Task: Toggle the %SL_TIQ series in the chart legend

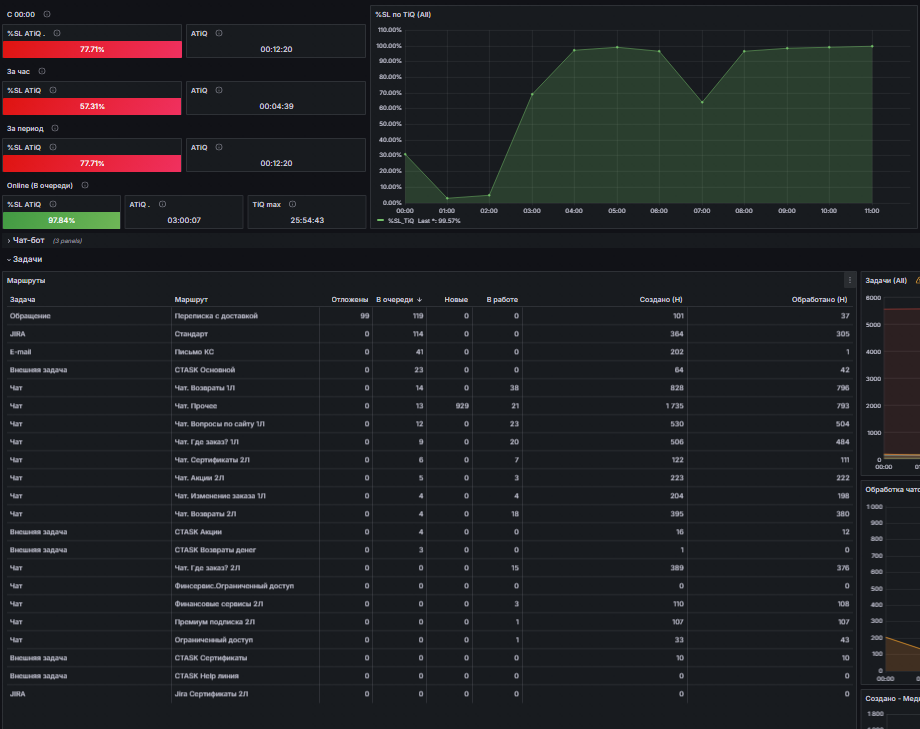Action: (401, 221)
